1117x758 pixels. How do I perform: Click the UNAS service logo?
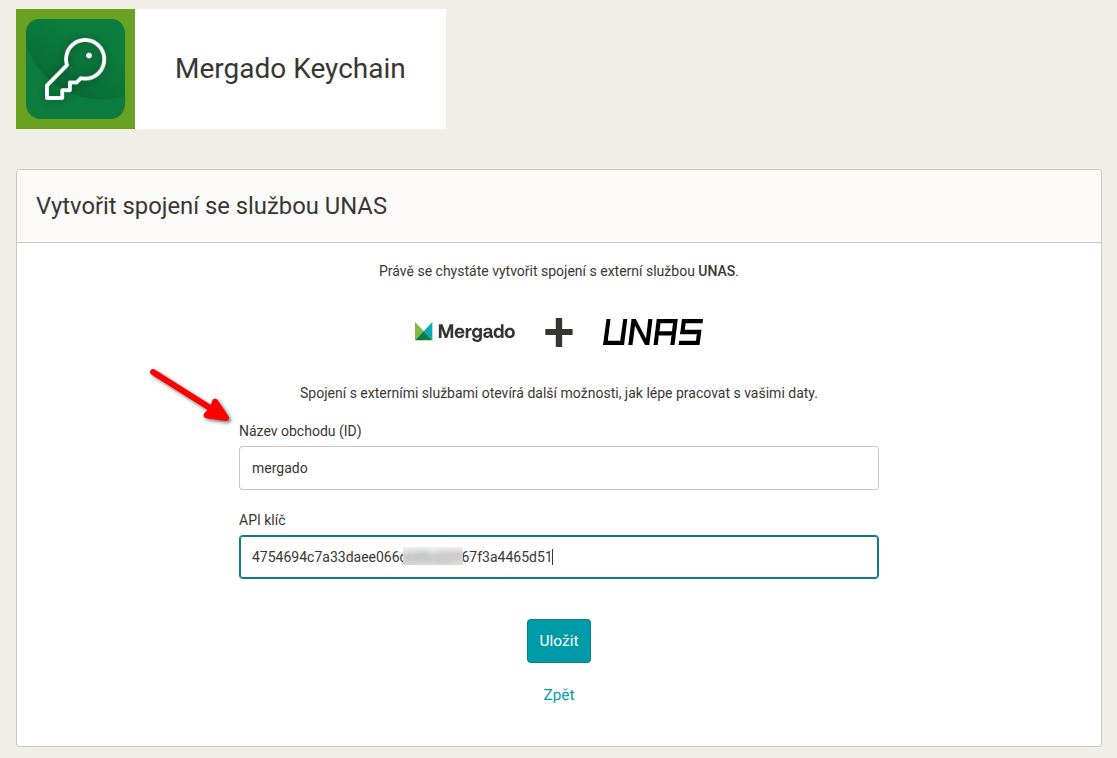[x=651, y=331]
